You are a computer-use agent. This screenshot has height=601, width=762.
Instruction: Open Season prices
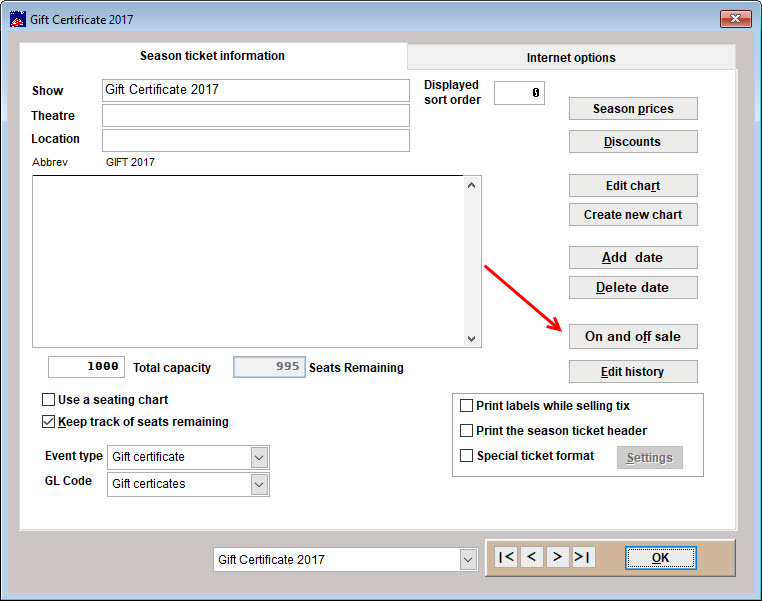pos(633,108)
